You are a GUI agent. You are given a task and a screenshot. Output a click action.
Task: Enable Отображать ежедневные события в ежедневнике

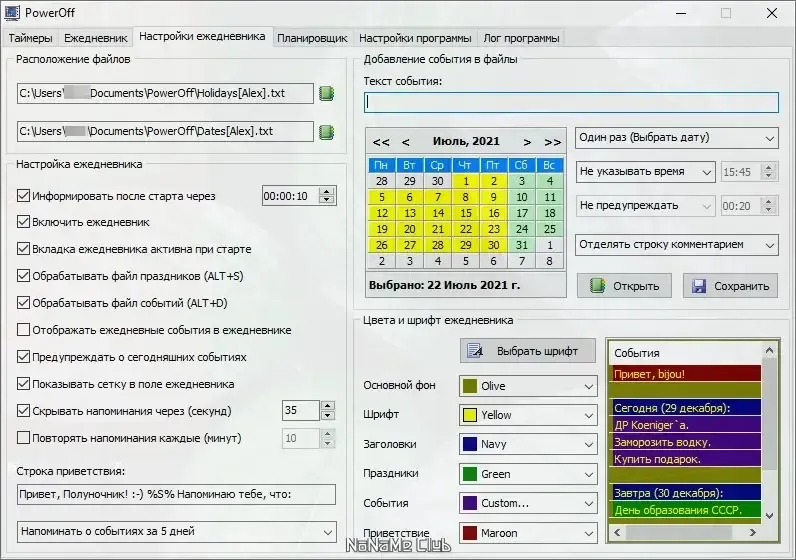click(23, 330)
